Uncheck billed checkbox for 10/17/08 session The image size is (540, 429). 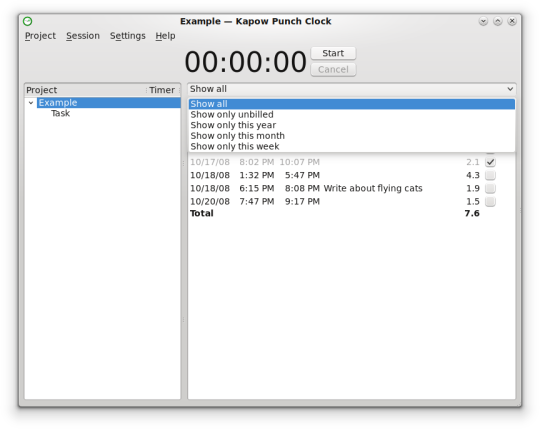(490, 162)
